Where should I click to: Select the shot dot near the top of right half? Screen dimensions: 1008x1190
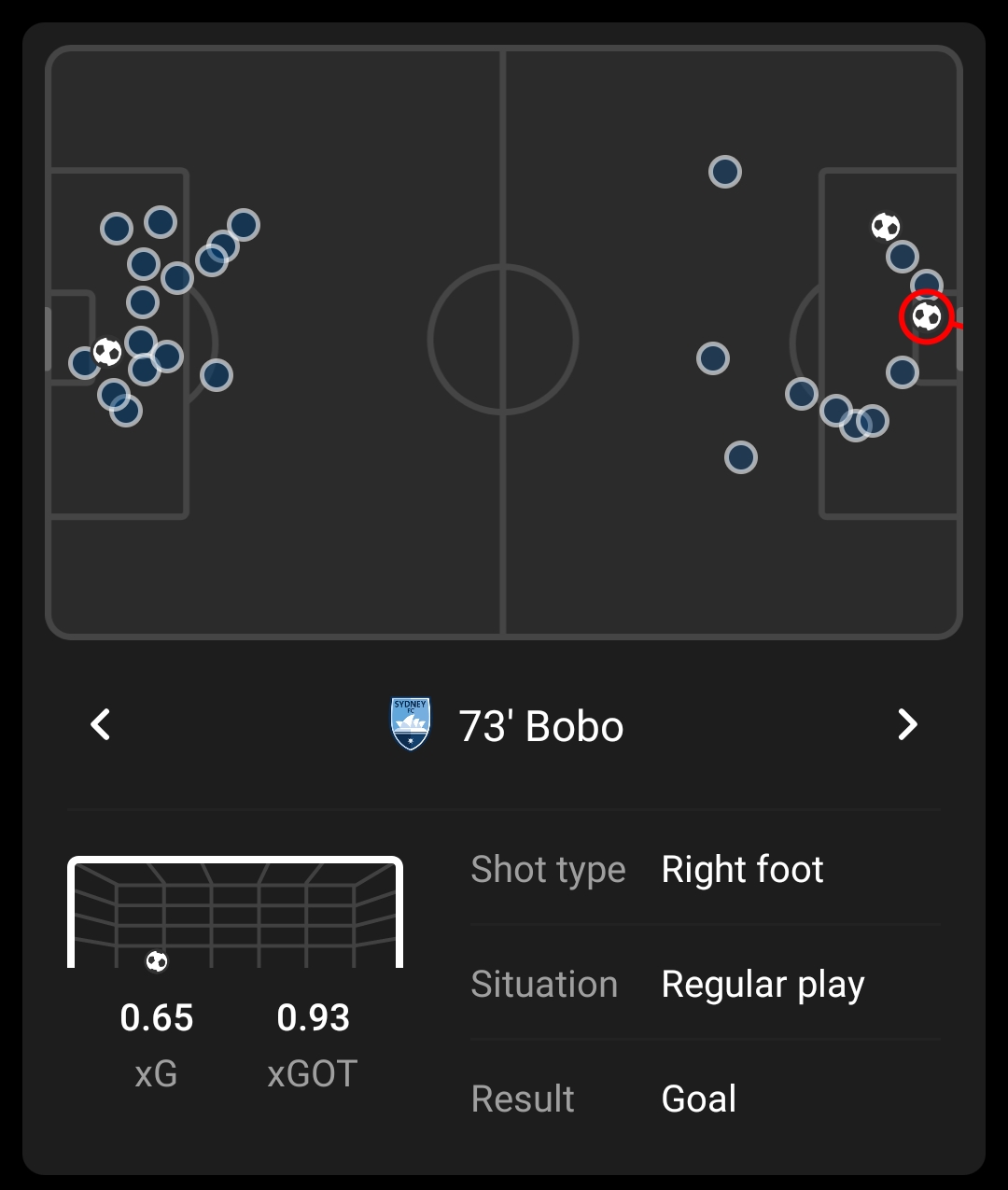tap(725, 172)
